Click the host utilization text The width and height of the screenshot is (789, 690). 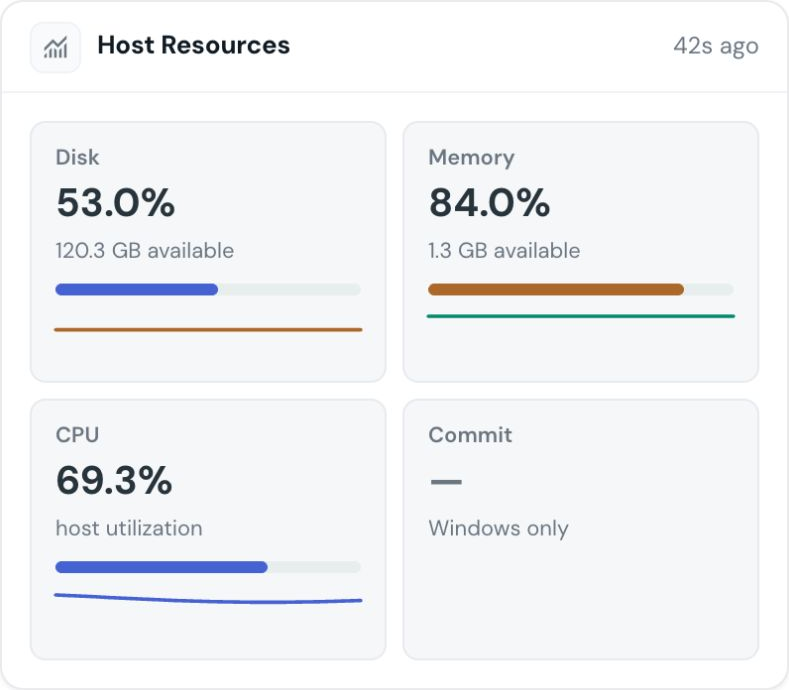[129, 528]
